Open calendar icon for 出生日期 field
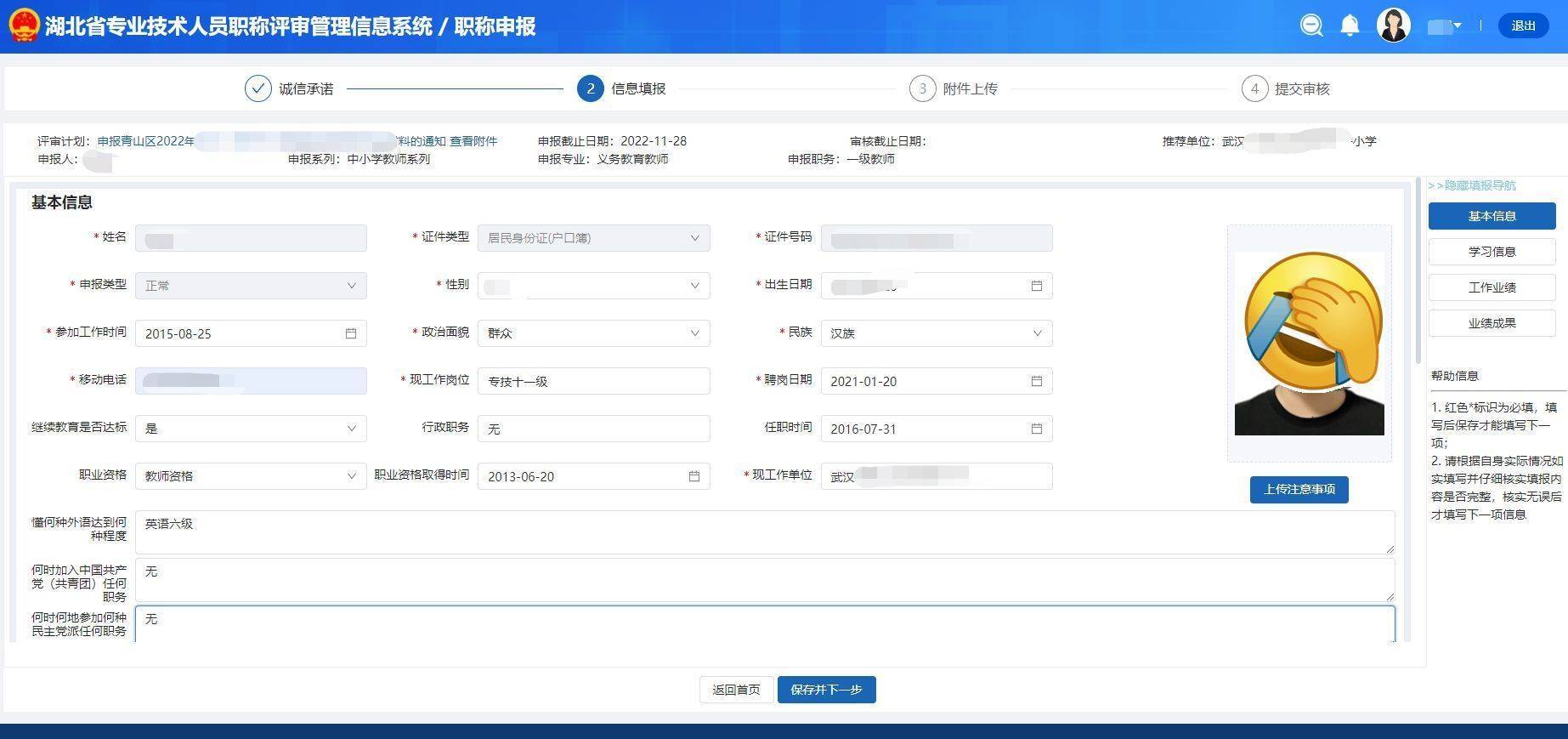Image resolution: width=1568 pixels, height=739 pixels. [1036, 286]
